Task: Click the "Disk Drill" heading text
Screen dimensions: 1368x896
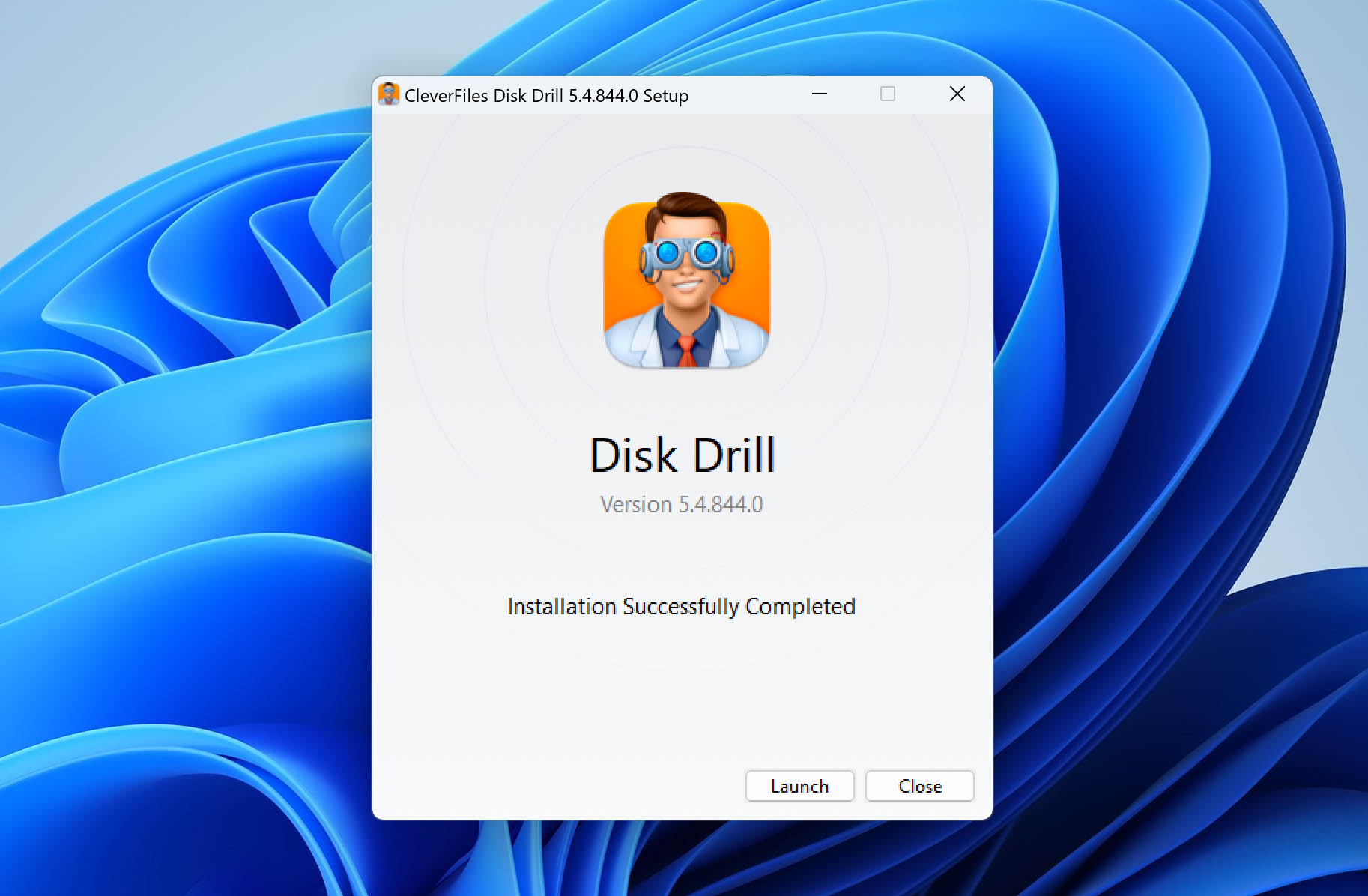Action: 682,455
